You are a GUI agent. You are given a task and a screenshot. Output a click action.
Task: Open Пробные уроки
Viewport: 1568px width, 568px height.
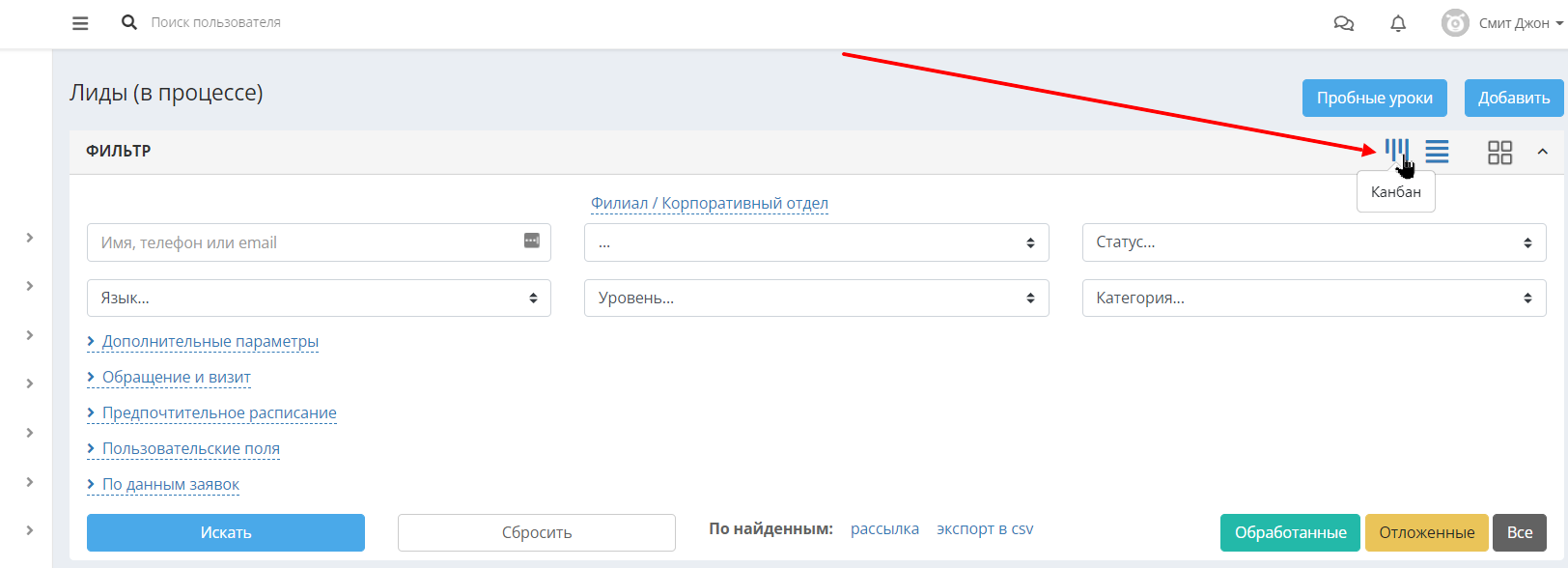(x=1375, y=98)
